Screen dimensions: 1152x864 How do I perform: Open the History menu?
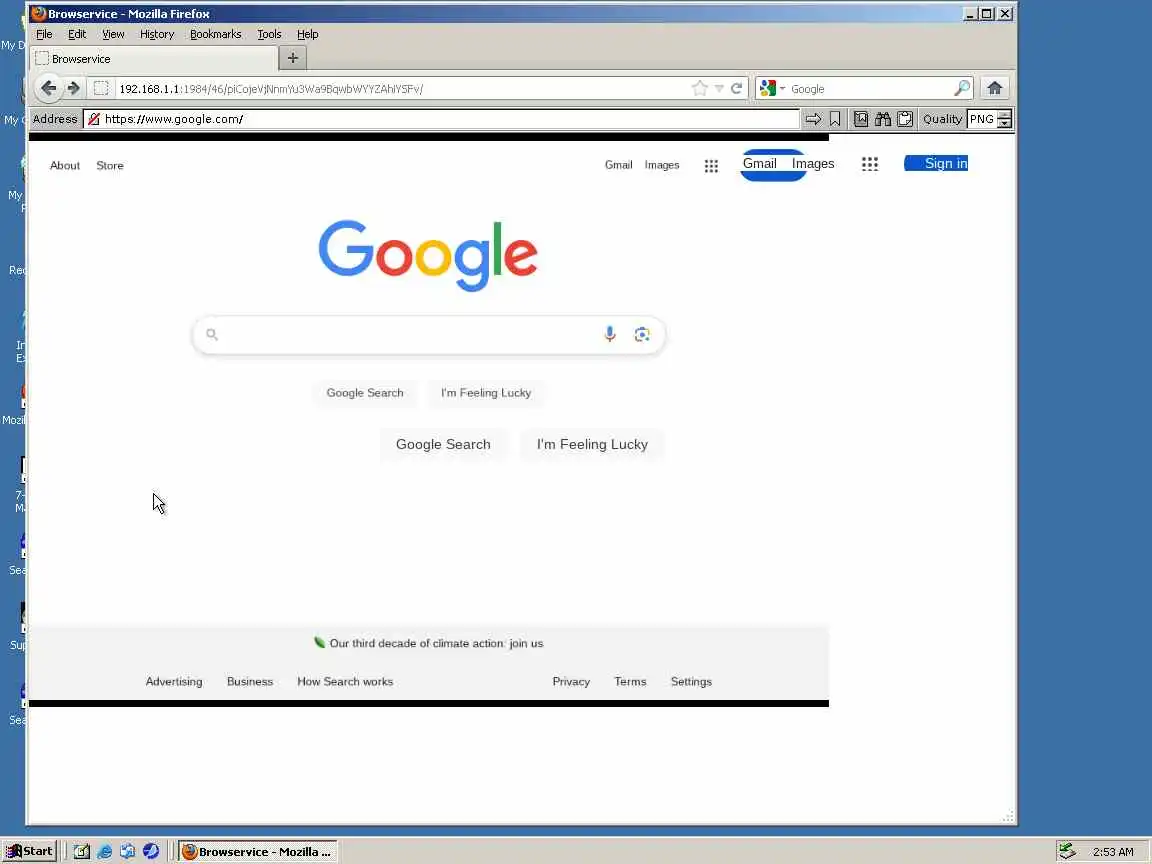click(156, 34)
